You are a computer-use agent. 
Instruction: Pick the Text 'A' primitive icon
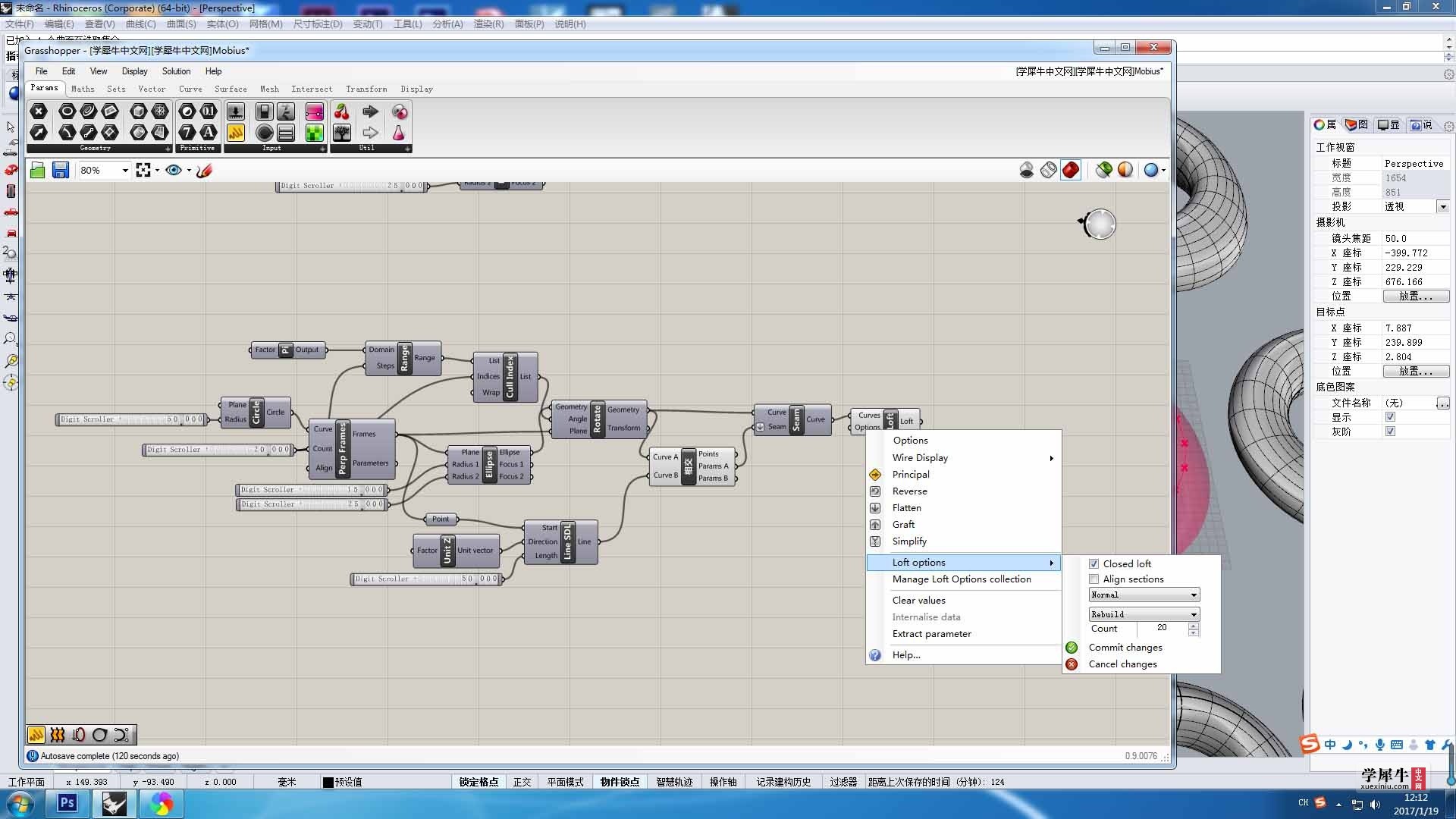coord(208,133)
